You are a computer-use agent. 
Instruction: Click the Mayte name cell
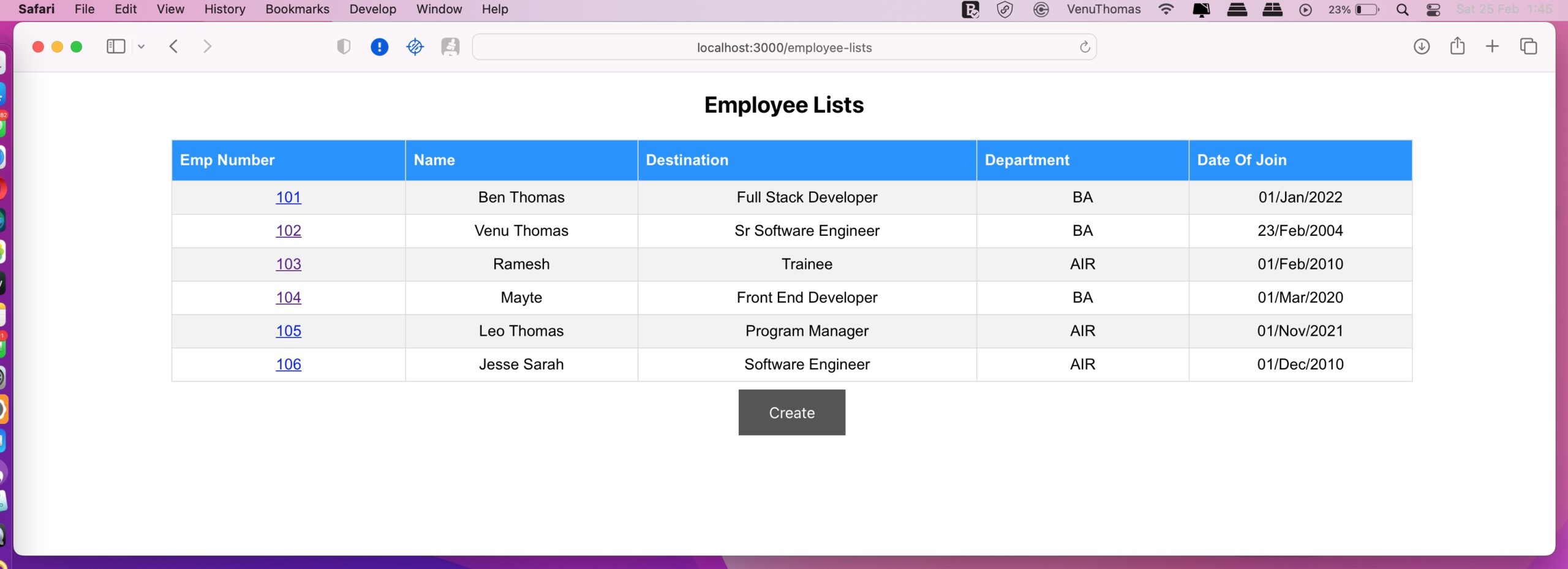tap(521, 298)
